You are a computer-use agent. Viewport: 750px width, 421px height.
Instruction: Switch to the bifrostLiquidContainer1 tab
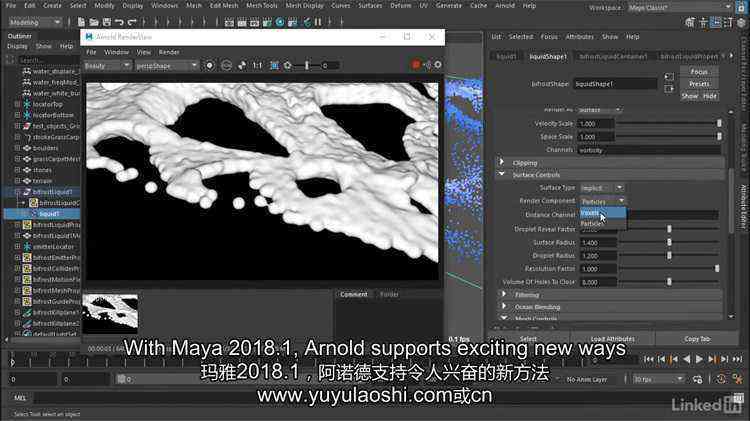613,56
